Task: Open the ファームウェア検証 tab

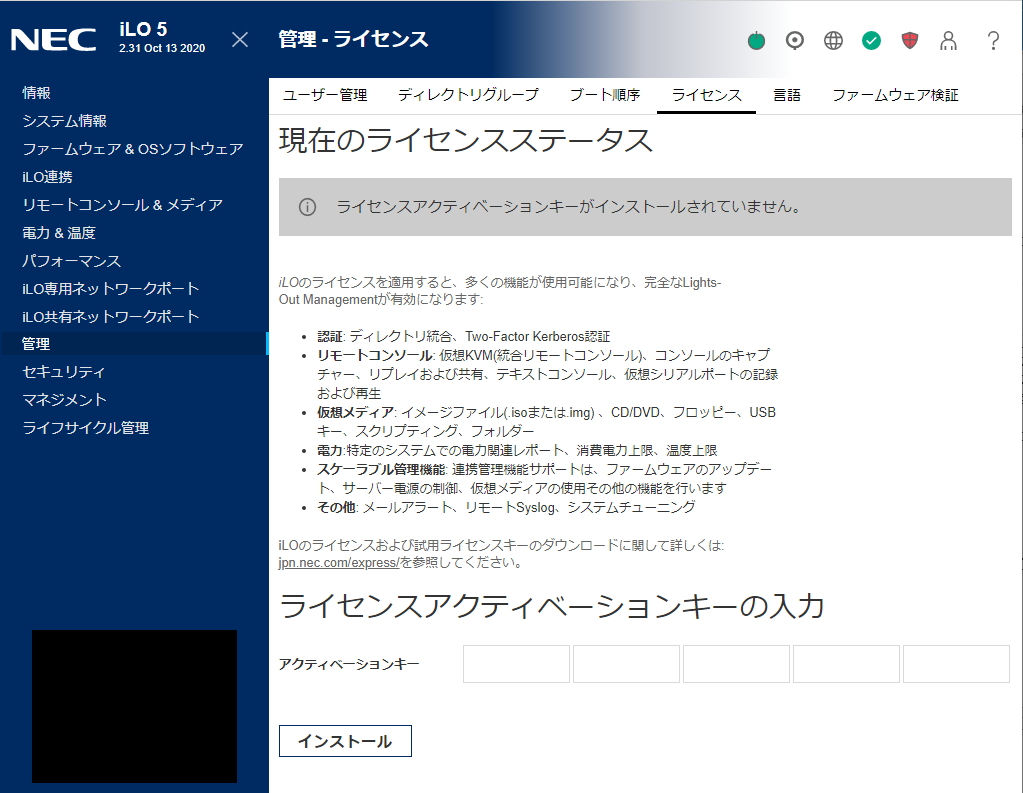Action: click(895, 95)
